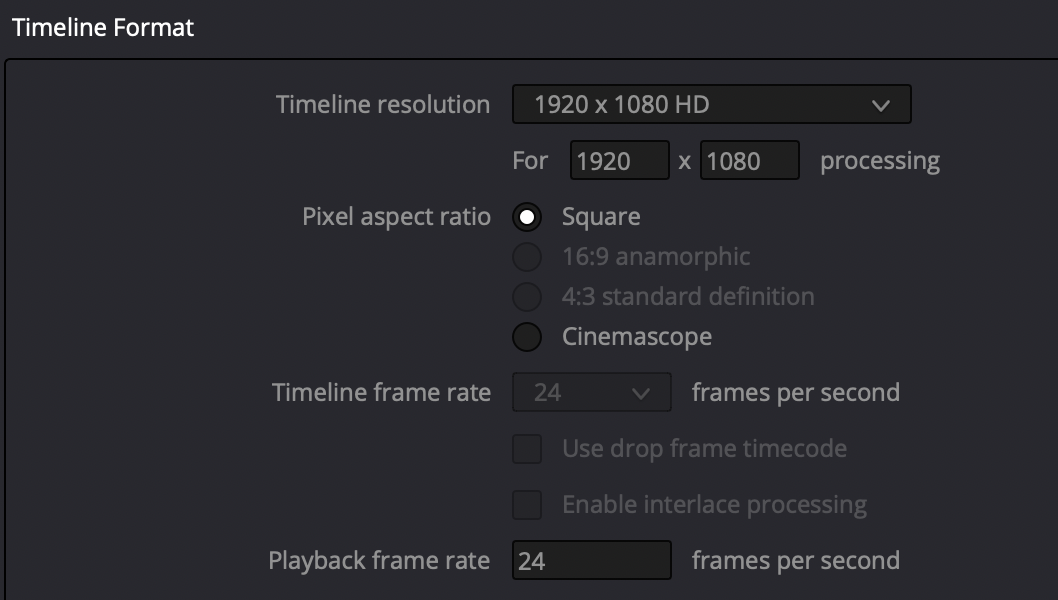Click the Timeline frame rate label
This screenshot has height=600, width=1058.
[381, 393]
